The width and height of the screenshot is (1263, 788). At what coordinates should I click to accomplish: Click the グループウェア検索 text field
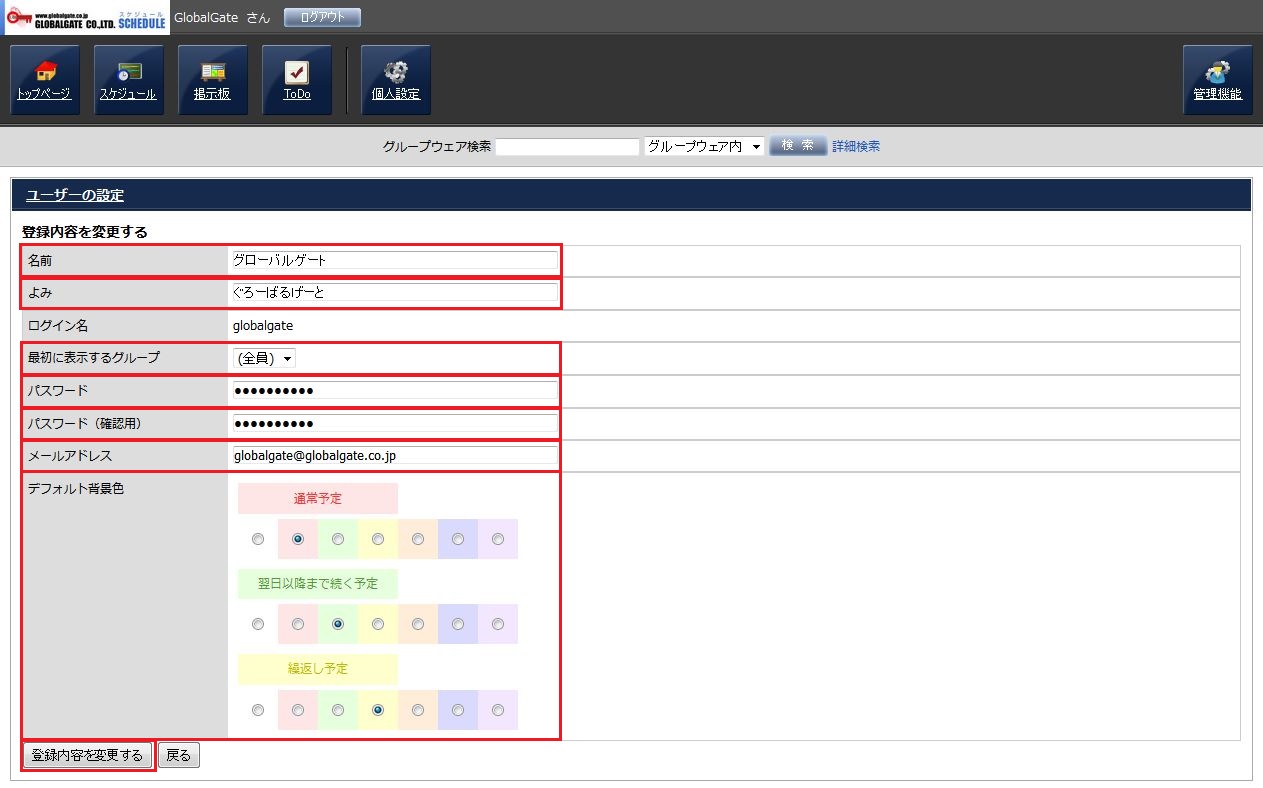pyautogui.click(x=567, y=147)
